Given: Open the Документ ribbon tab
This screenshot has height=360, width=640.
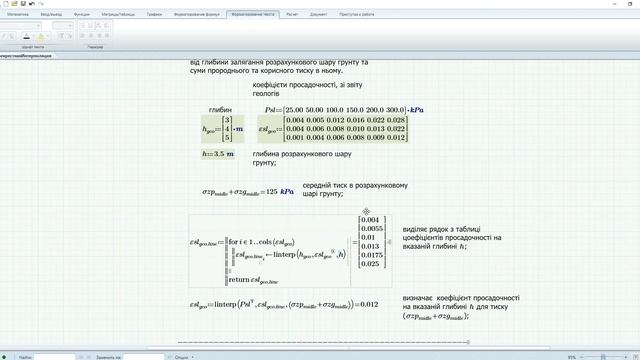Looking at the screenshot, I should click(318, 14).
